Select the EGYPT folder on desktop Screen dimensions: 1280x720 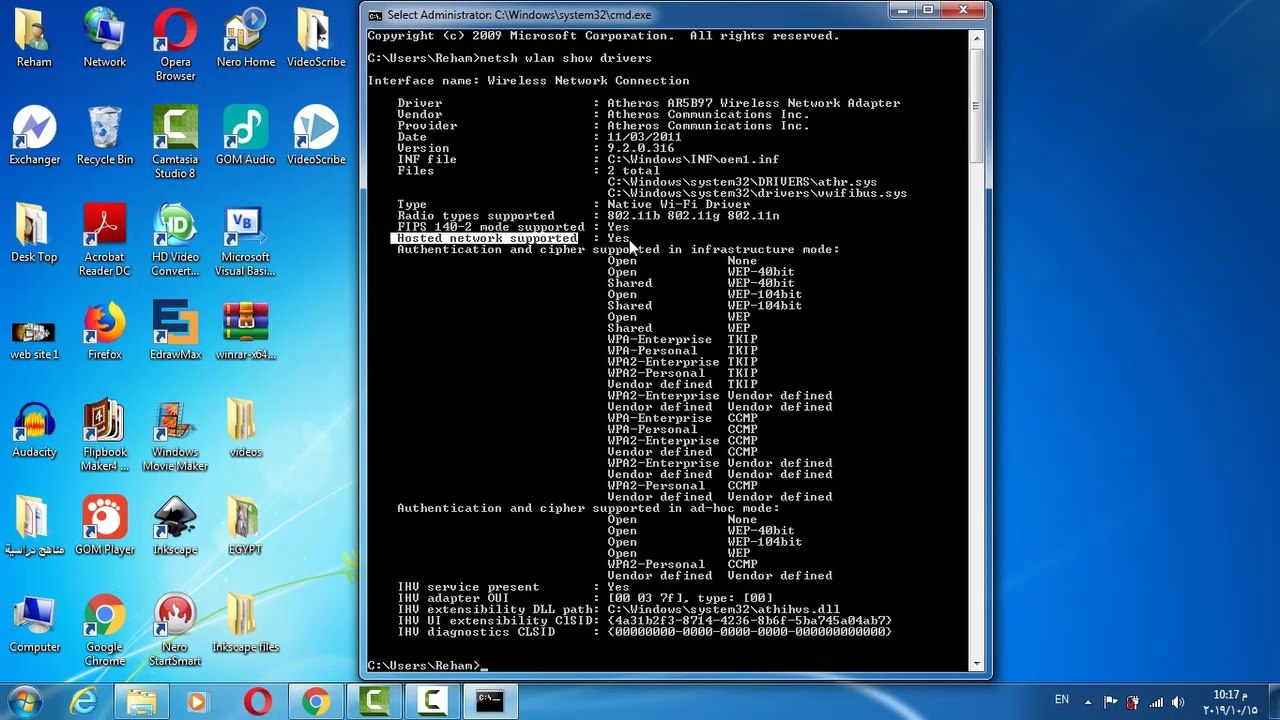pyautogui.click(x=245, y=526)
